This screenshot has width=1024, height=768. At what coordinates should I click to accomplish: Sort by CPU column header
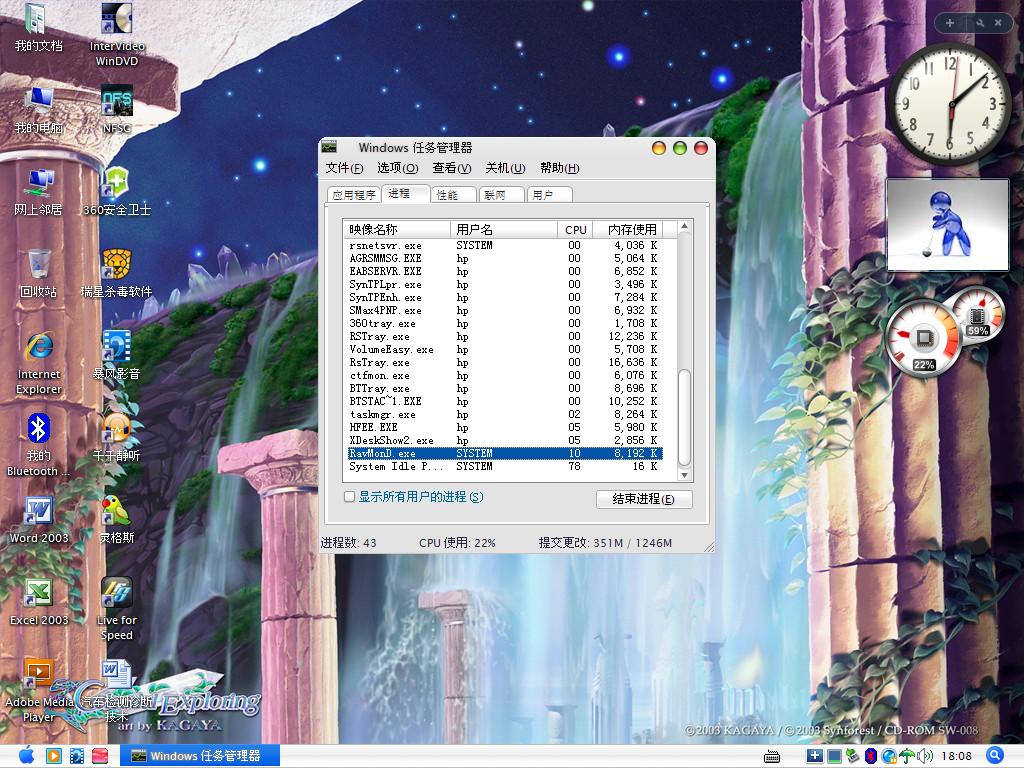click(575, 229)
